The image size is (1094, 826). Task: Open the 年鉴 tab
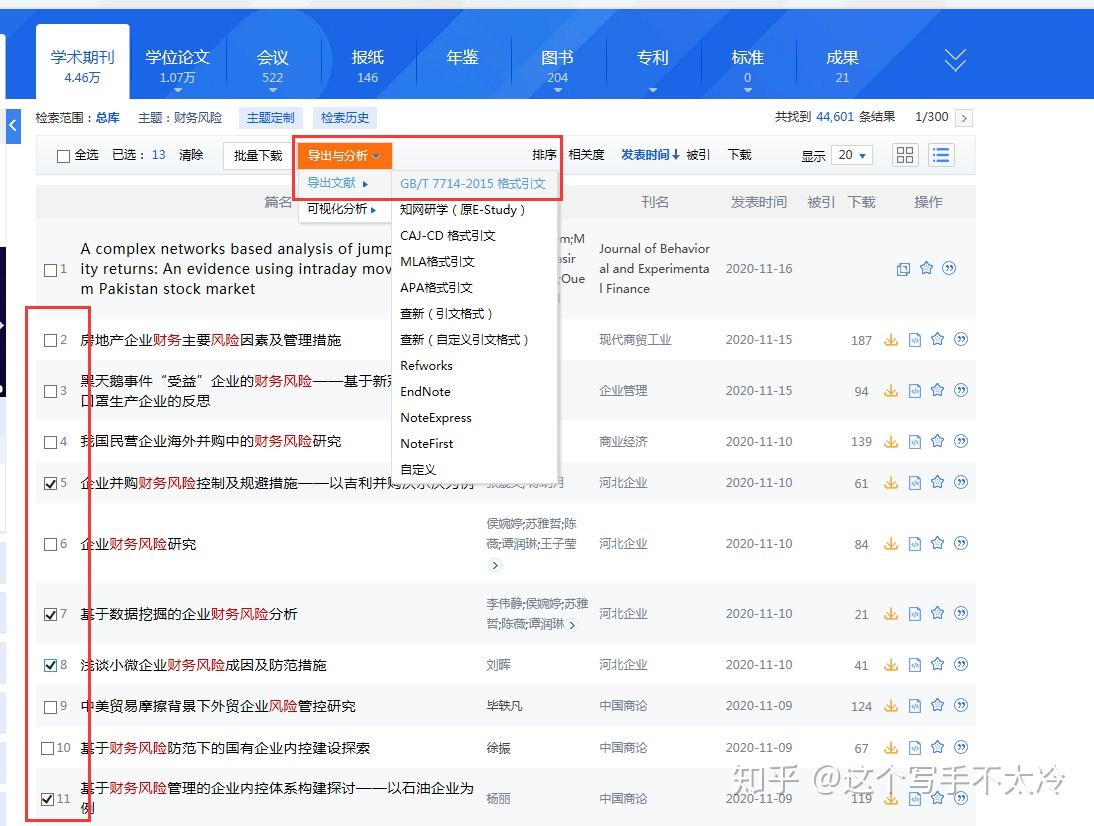coord(462,58)
